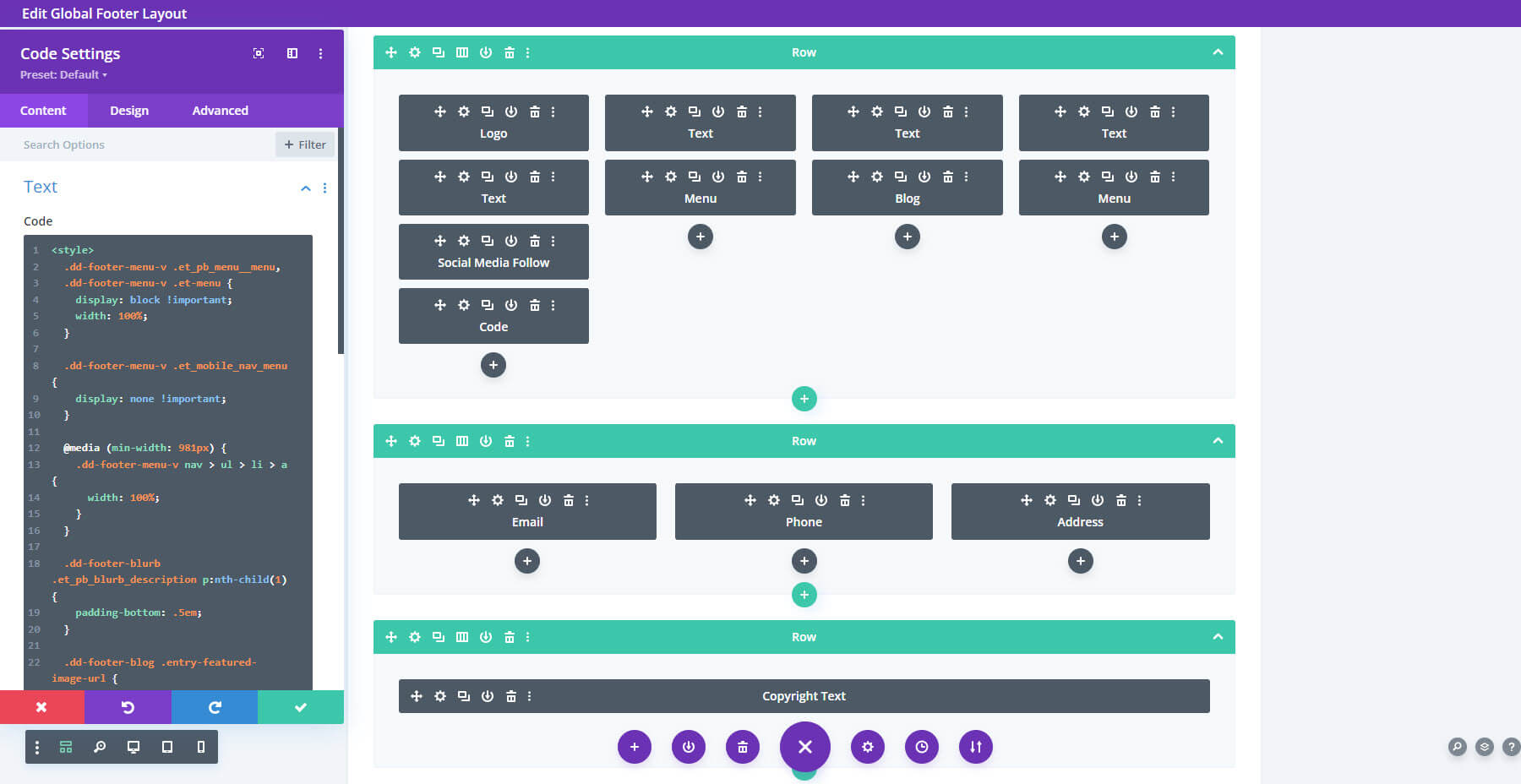1521x784 pixels.
Task: Switch preview to phone view
Action: click(x=200, y=747)
